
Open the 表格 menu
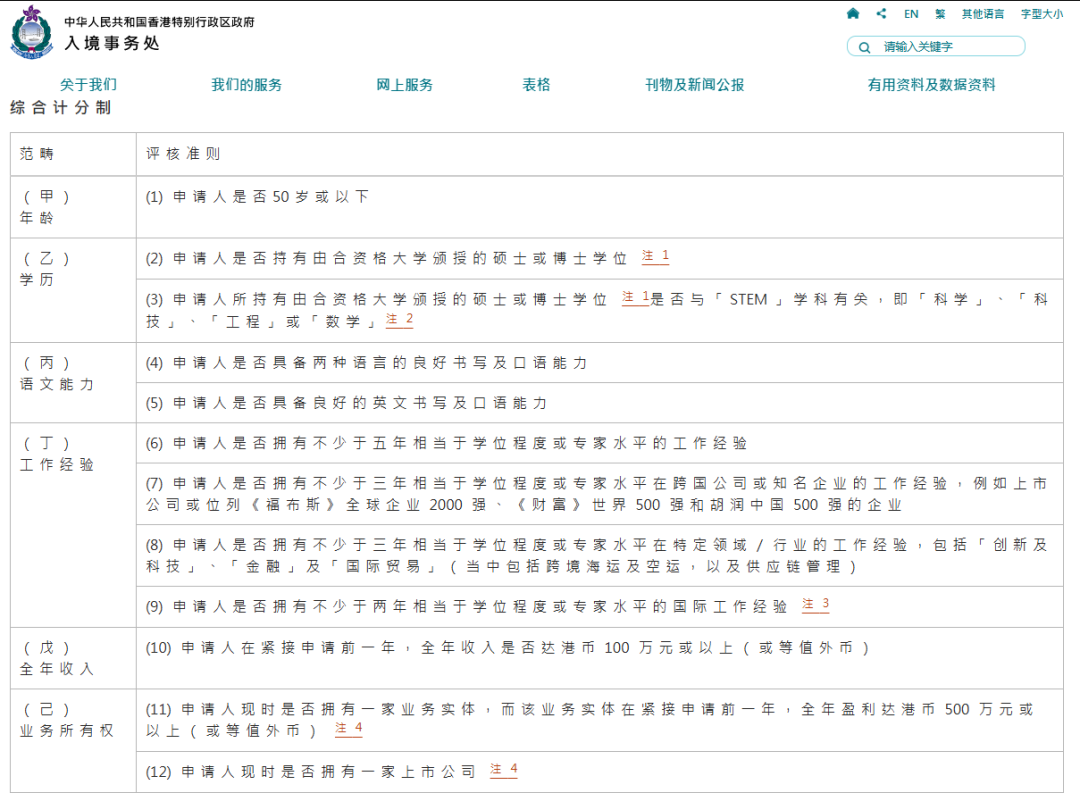click(x=536, y=85)
